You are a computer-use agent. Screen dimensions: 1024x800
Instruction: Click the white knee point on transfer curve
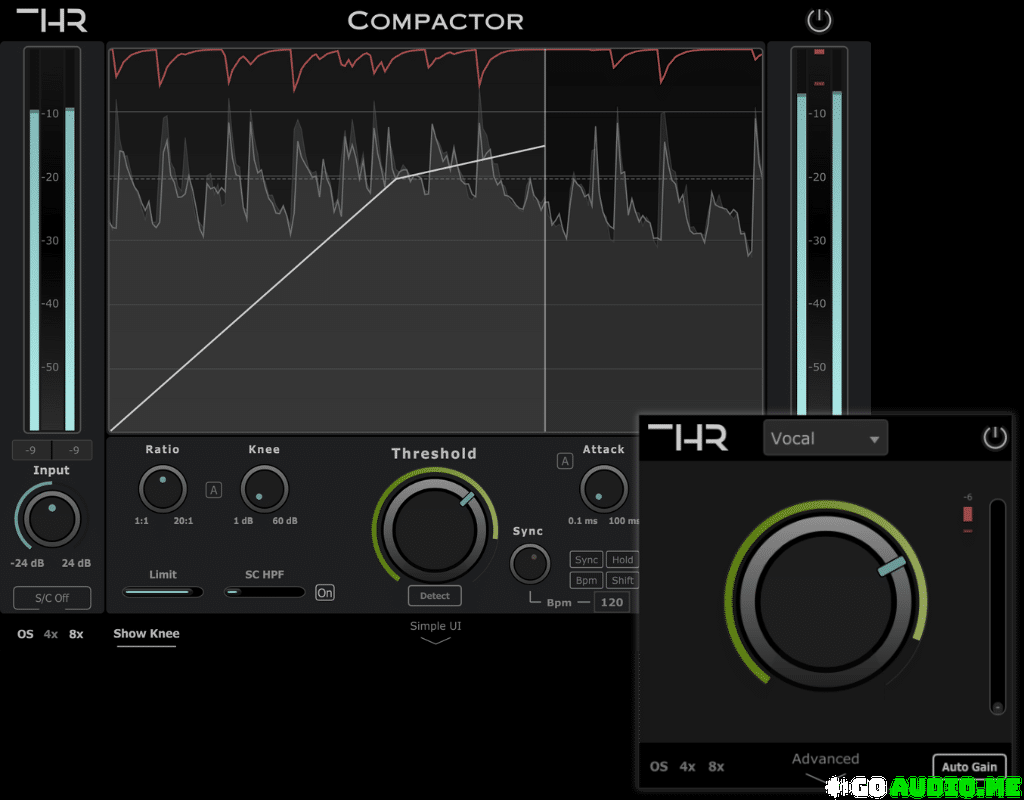tap(396, 178)
